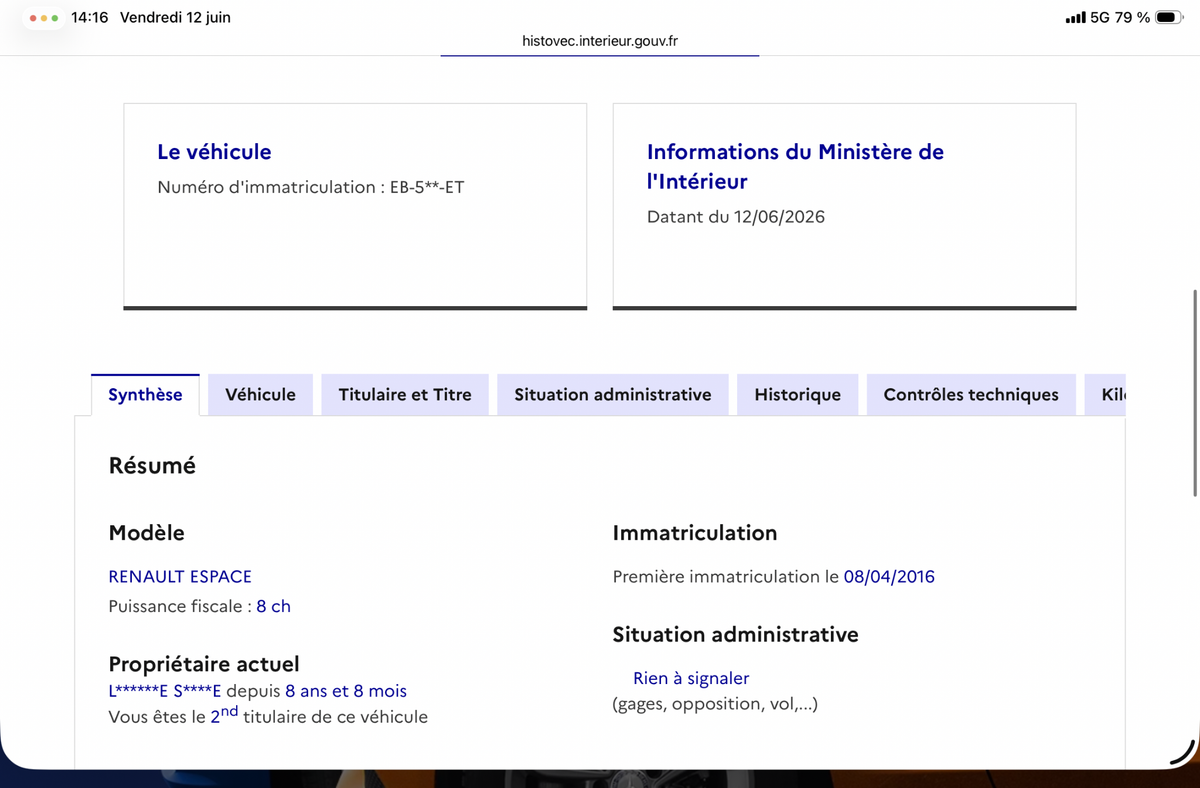Image resolution: width=1200 pixels, height=788 pixels.
Task: Click the RENAULT ESPACE model text
Action: [x=180, y=576]
